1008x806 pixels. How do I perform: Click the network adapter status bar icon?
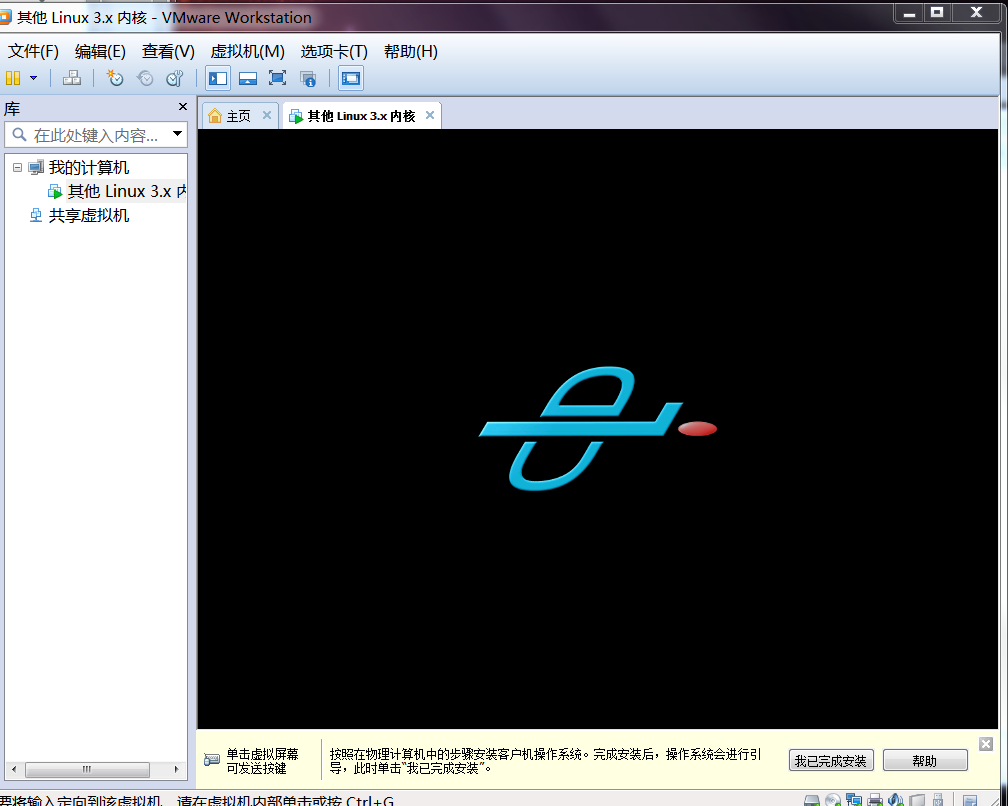coord(854,800)
